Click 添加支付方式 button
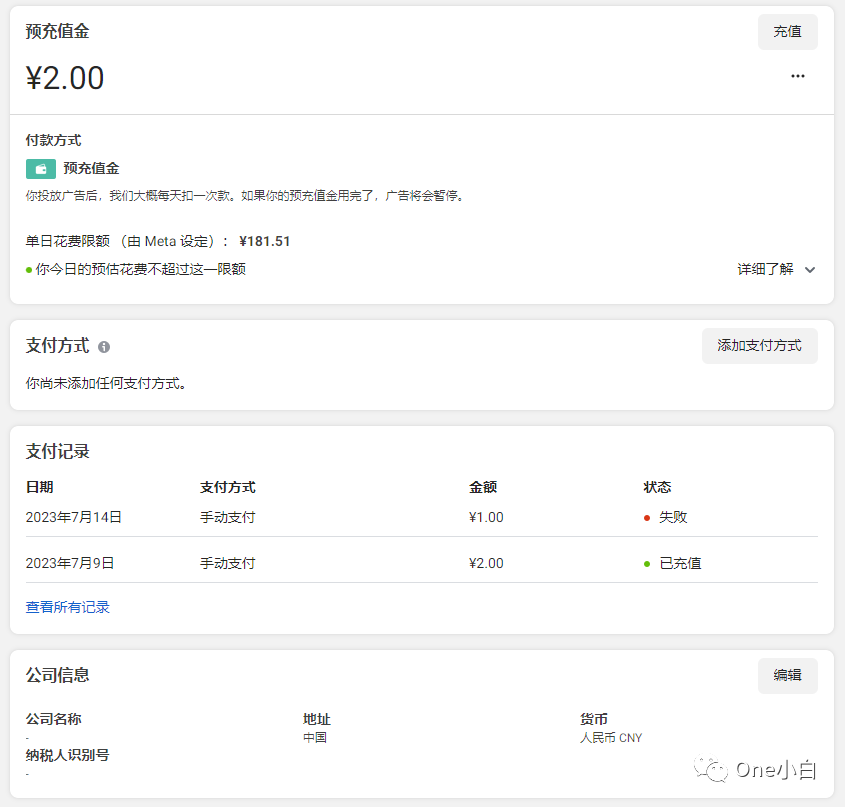Viewport: 845px width, 807px height. (759, 346)
